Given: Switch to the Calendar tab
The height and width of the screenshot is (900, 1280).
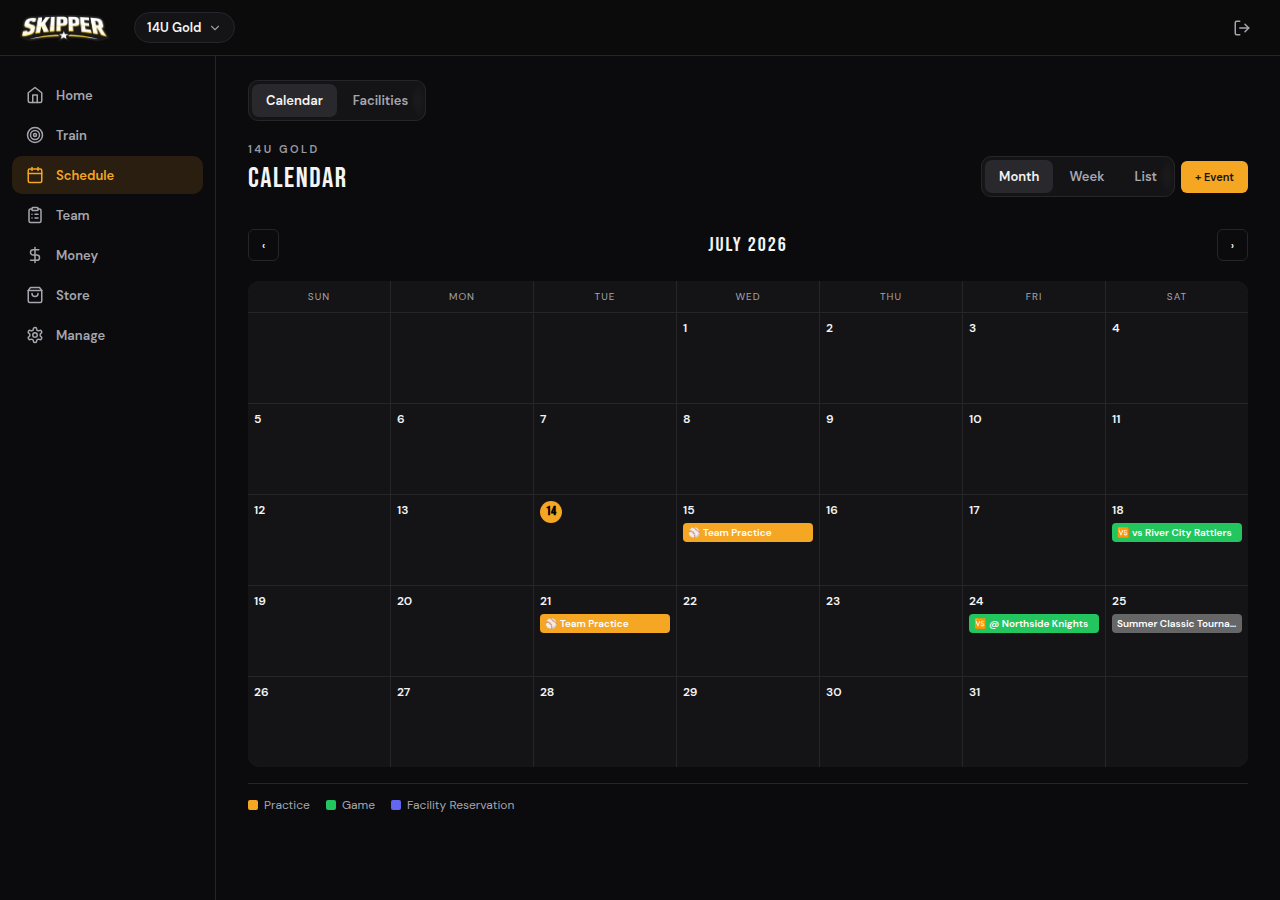Looking at the screenshot, I should click(294, 100).
